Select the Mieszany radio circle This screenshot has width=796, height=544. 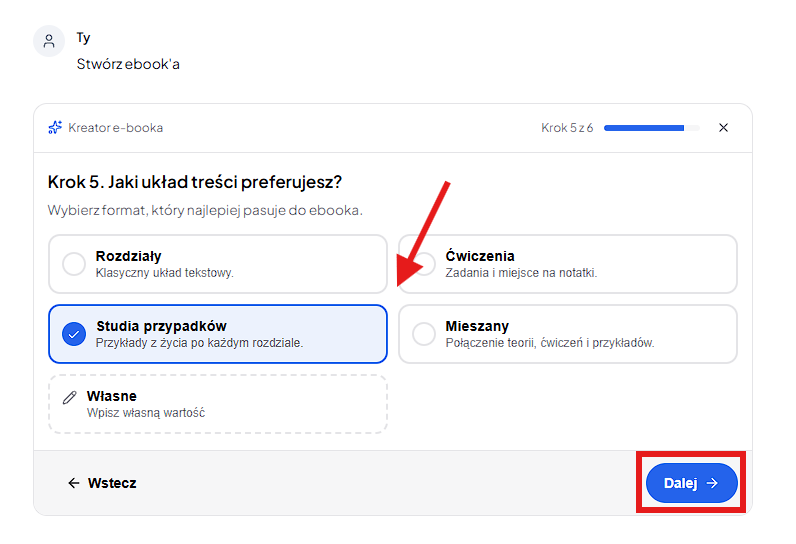(424, 334)
